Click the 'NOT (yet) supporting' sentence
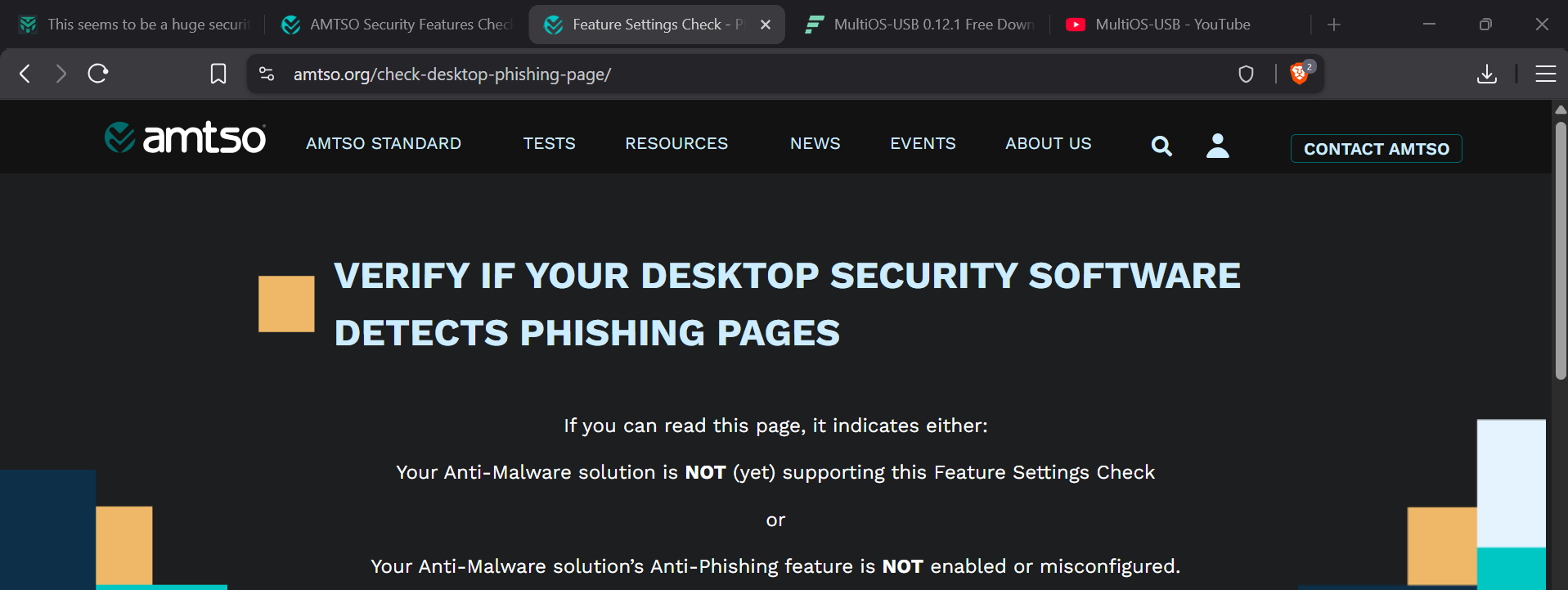1568x590 pixels. click(775, 472)
